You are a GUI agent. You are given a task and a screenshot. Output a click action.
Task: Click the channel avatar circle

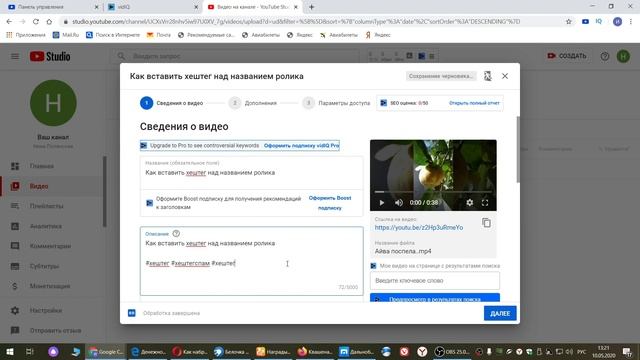[x=53, y=103]
